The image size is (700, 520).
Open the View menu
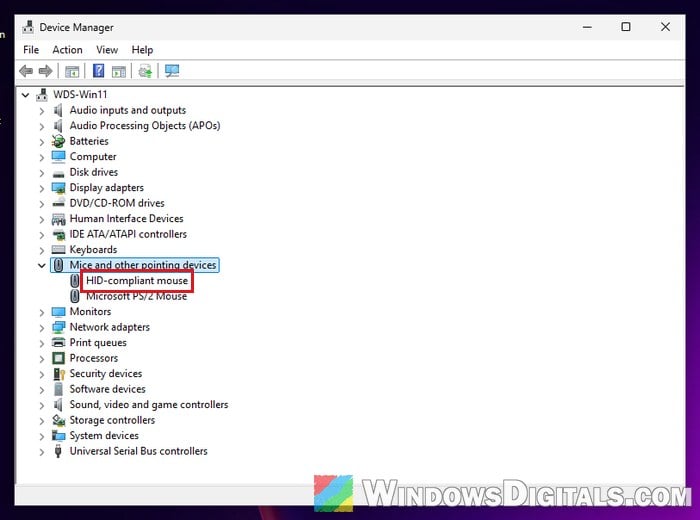click(107, 50)
